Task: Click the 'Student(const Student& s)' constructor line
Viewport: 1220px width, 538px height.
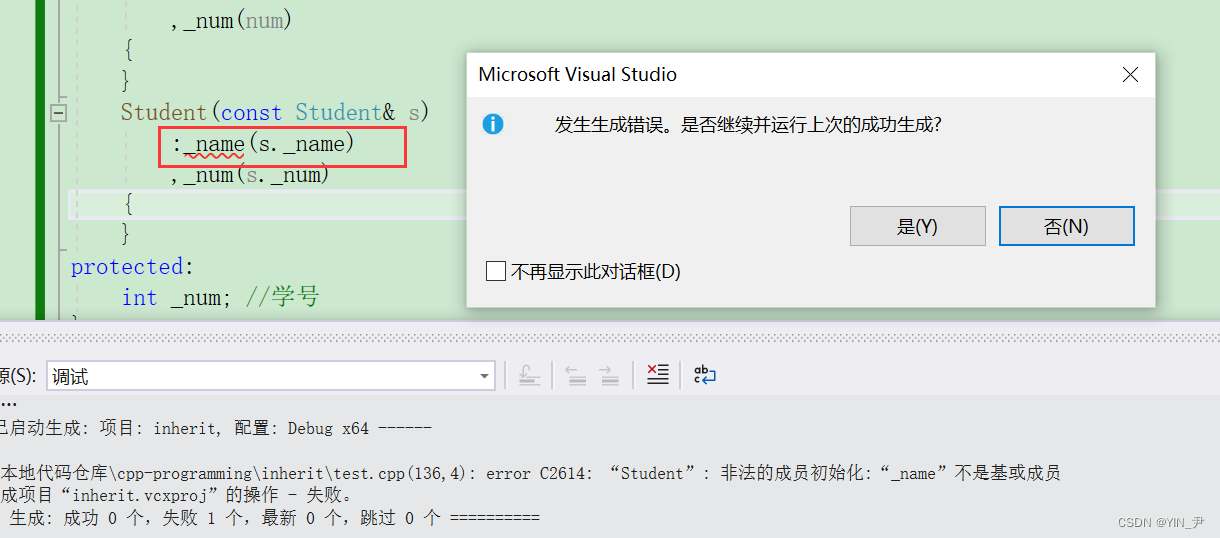Action: (275, 112)
